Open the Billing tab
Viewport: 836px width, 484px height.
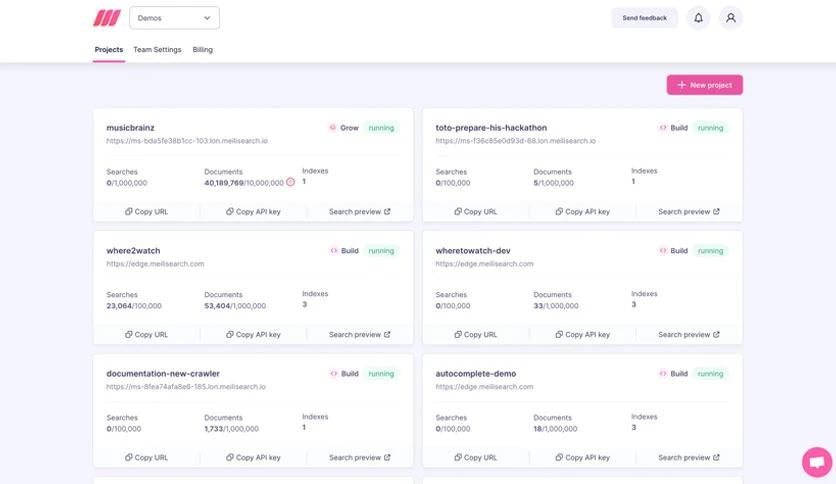202,49
